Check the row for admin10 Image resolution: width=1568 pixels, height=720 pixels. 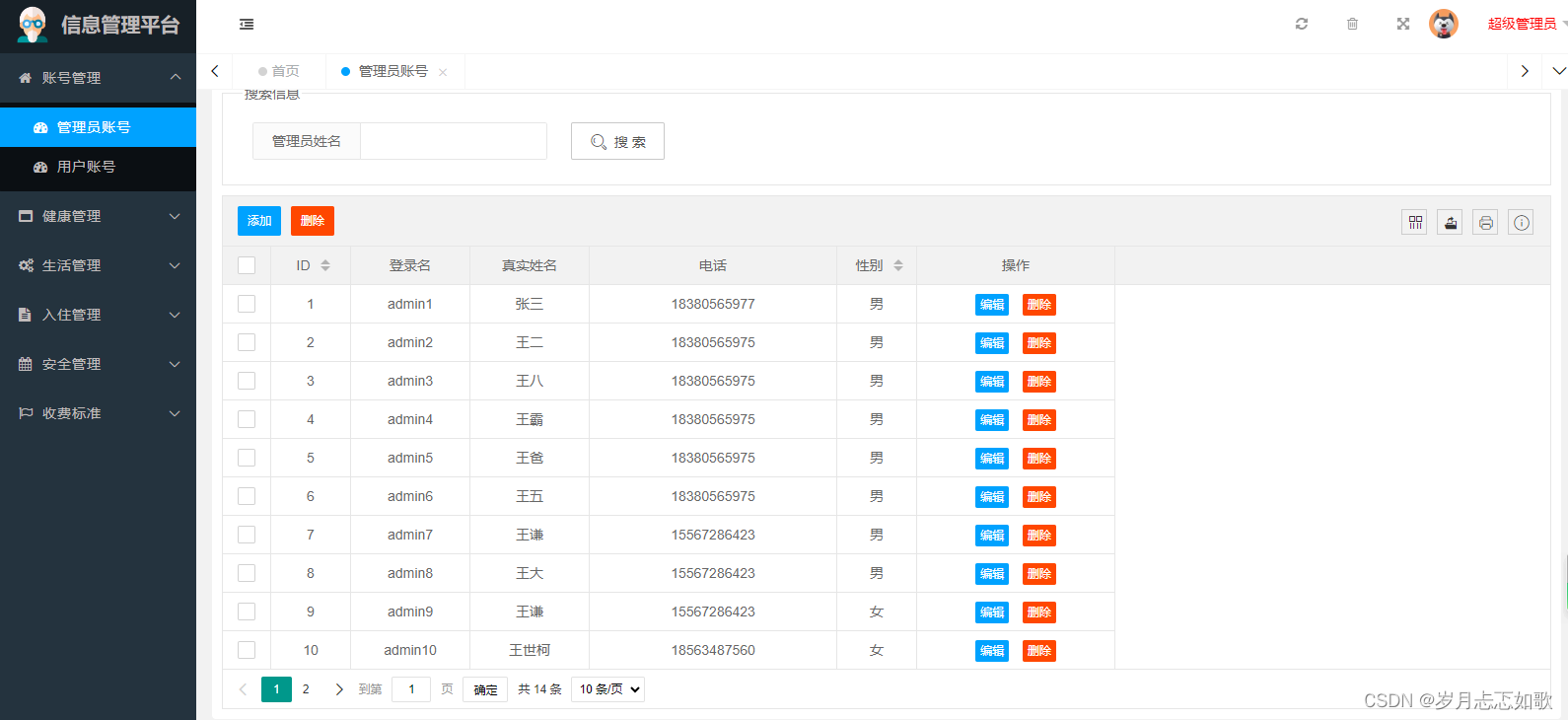(x=247, y=650)
